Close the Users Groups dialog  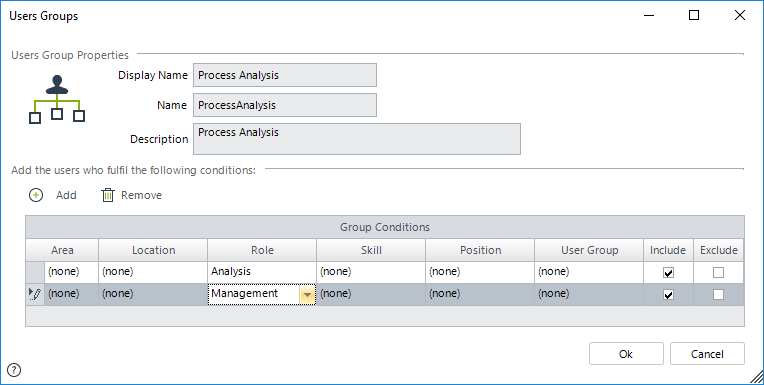point(740,16)
